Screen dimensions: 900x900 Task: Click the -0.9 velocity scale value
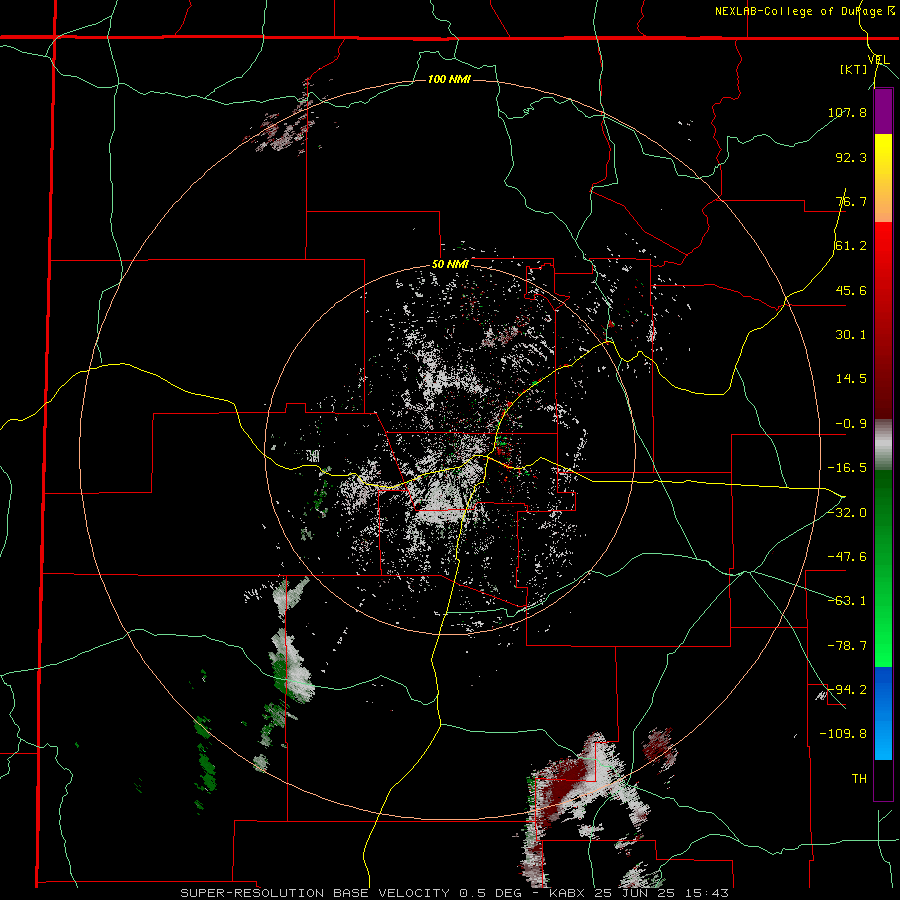coord(851,424)
